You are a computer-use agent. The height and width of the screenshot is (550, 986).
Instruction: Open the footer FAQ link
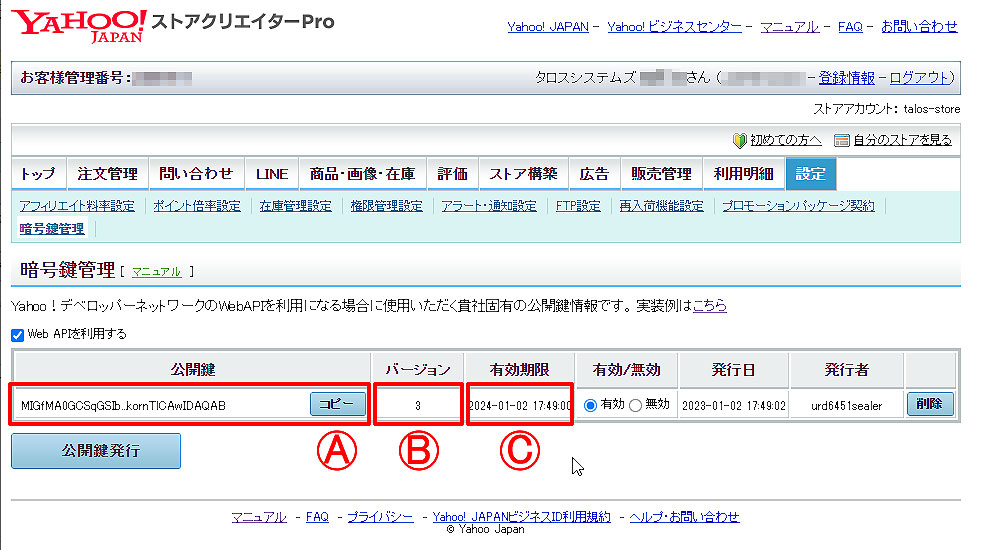[317, 517]
